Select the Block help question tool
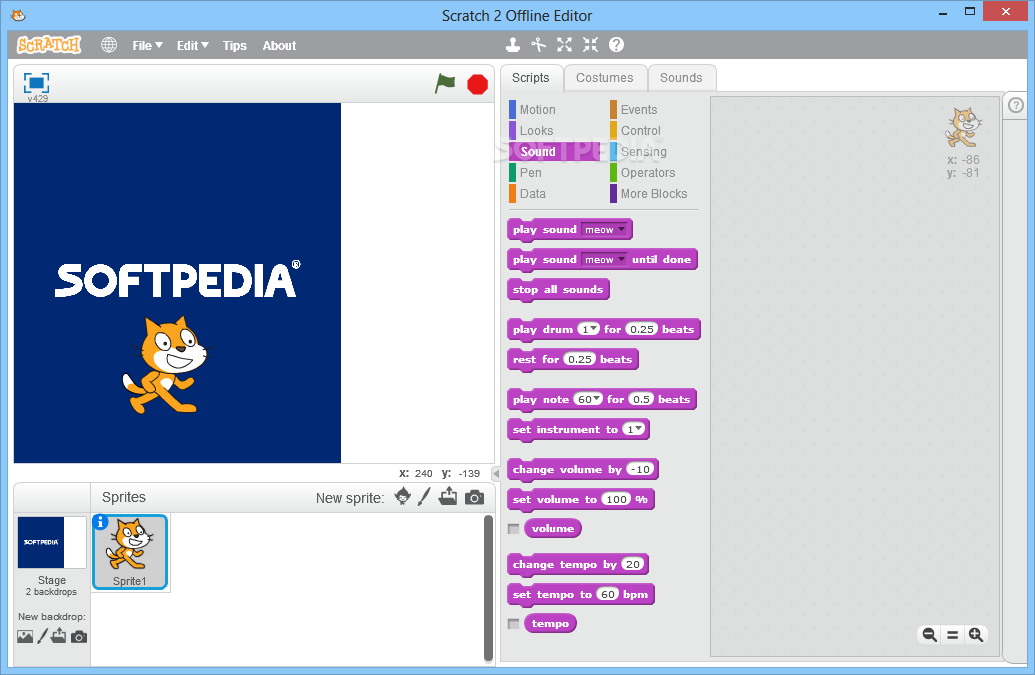Viewport: 1035px width, 675px height. point(616,45)
